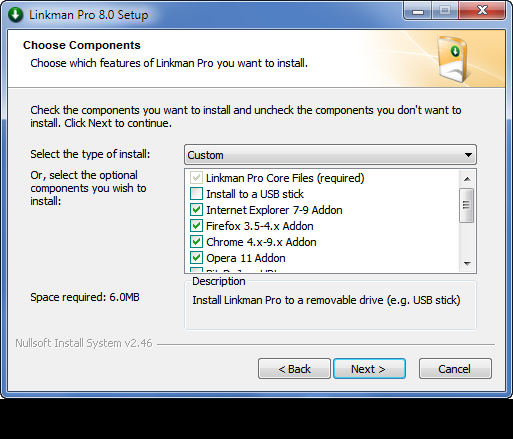Cancel the Linkman Pro installation
This screenshot has height=439, width=513.
(455, 369)
